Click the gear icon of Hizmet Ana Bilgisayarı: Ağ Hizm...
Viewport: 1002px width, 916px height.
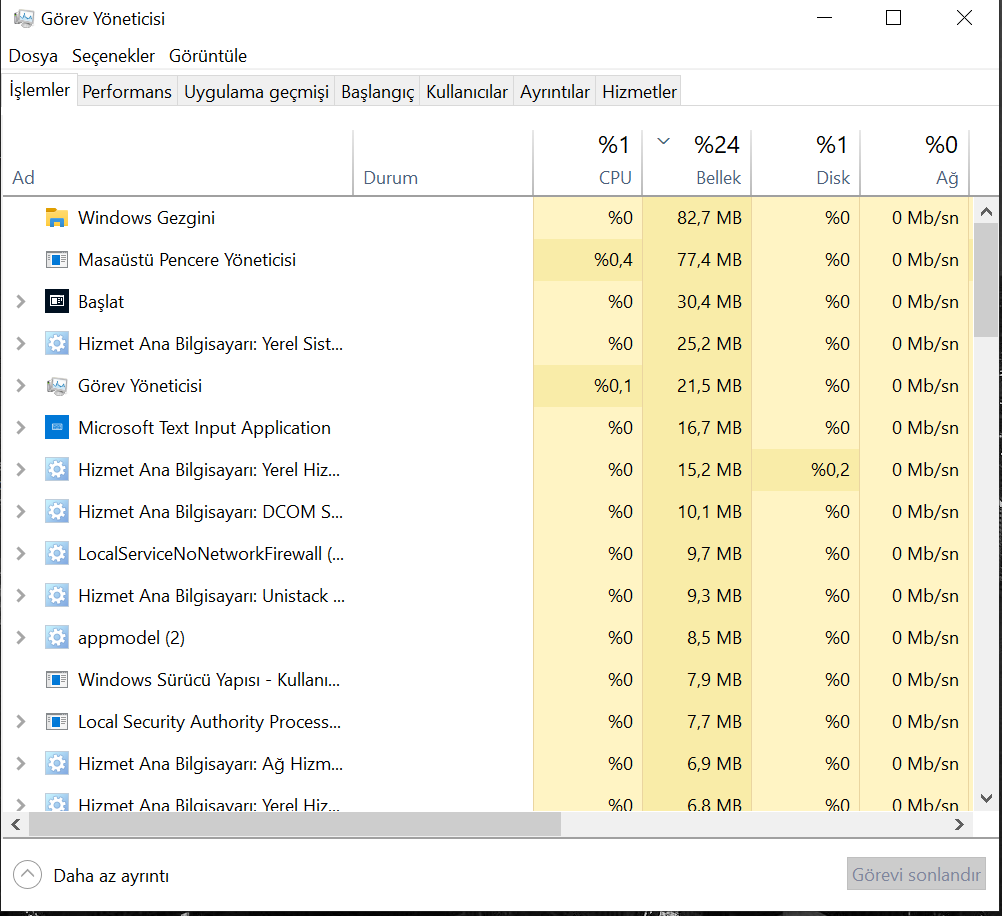[x=57, y=764]
